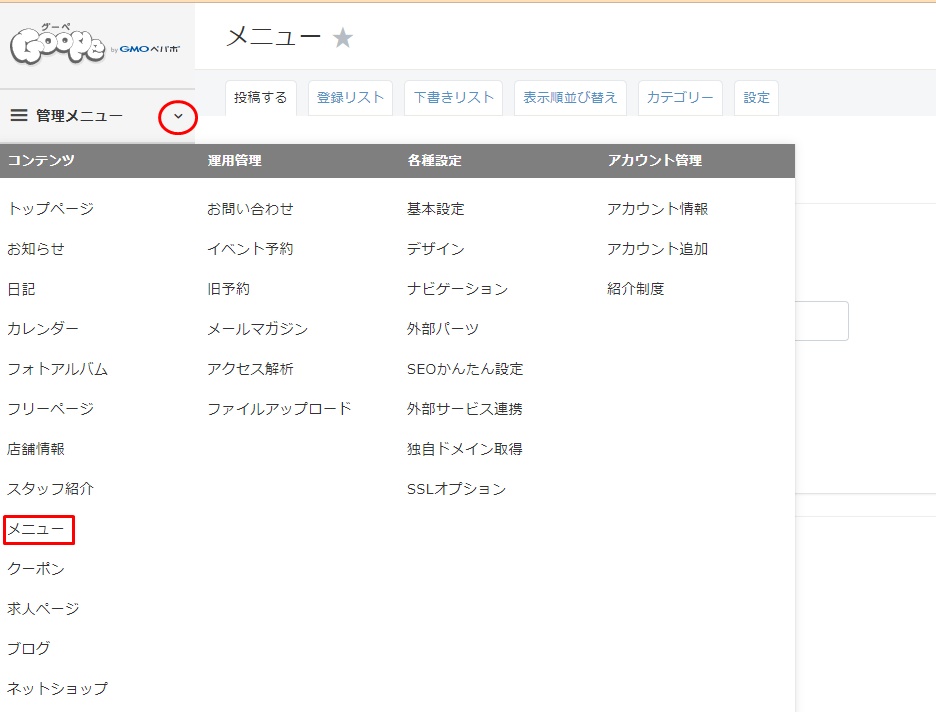Click the 運用管理 column header
Screen dimensions: 936x712
[x=235, y=160]
